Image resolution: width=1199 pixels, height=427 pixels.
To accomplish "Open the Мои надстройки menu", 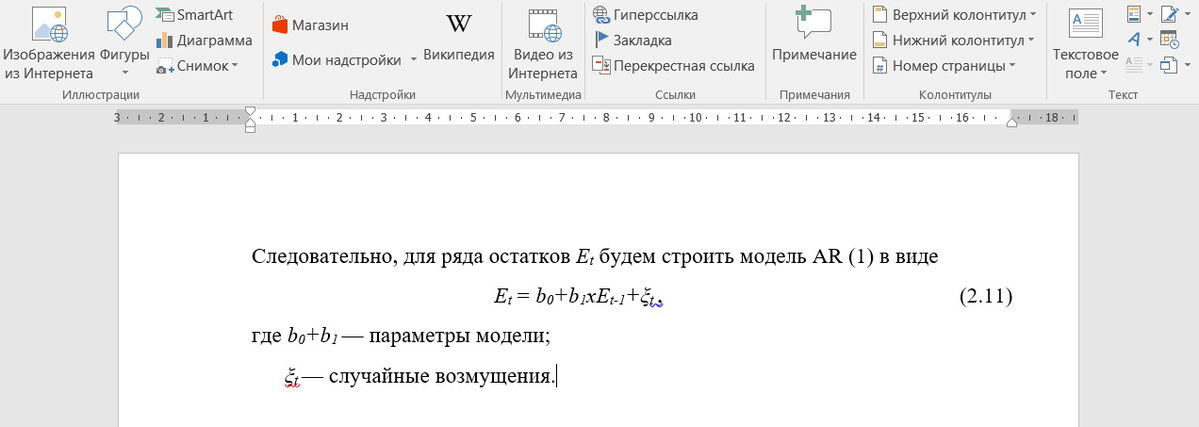I will (343, 60).
